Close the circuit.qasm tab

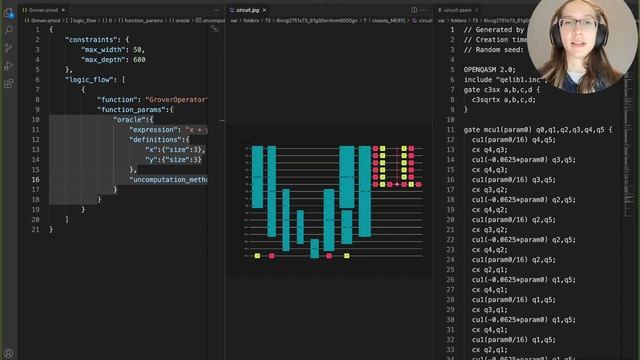pyautogui.click(x=476, y=10)
